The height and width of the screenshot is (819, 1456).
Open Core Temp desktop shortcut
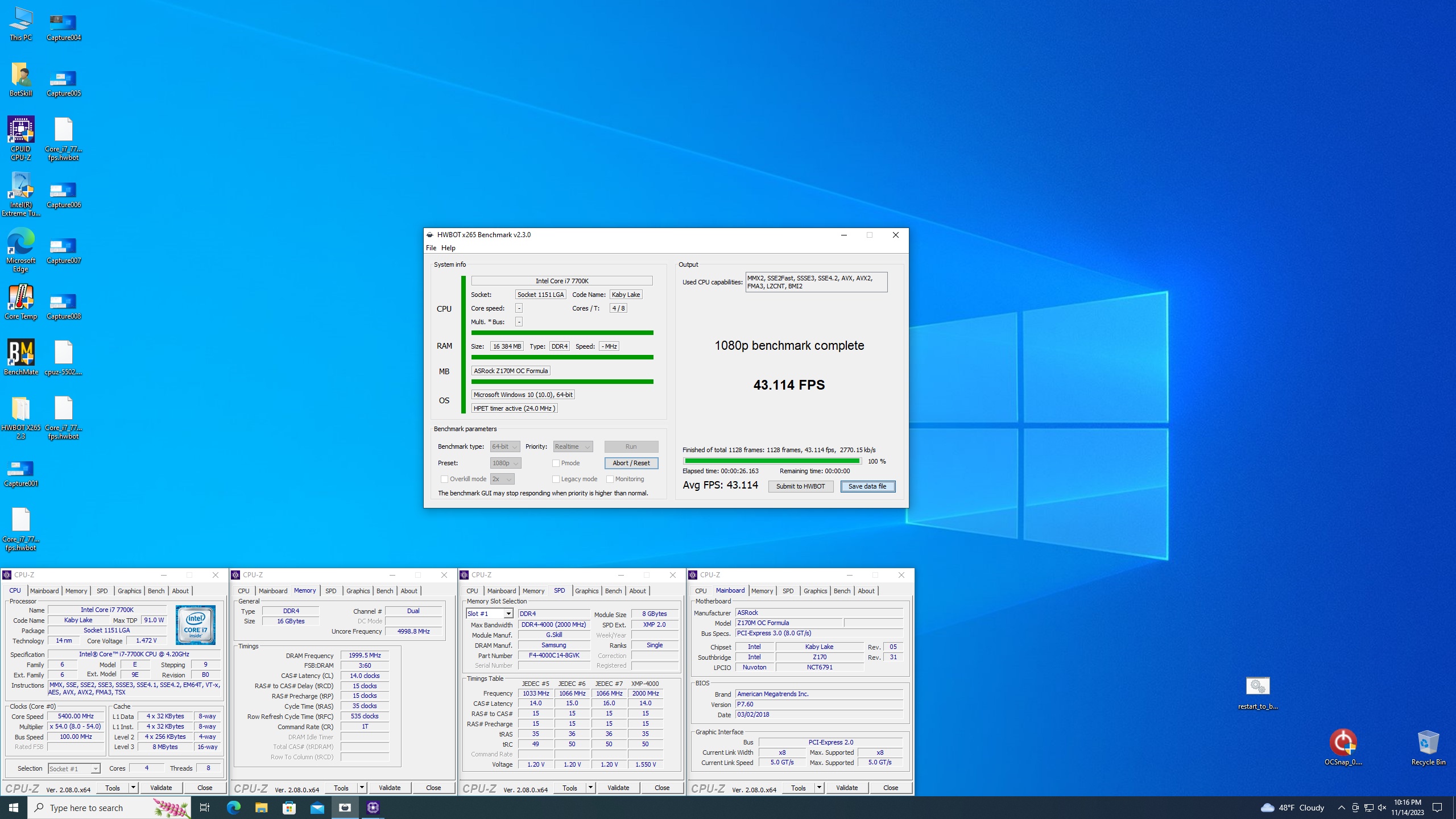click(x=20, y=303)
